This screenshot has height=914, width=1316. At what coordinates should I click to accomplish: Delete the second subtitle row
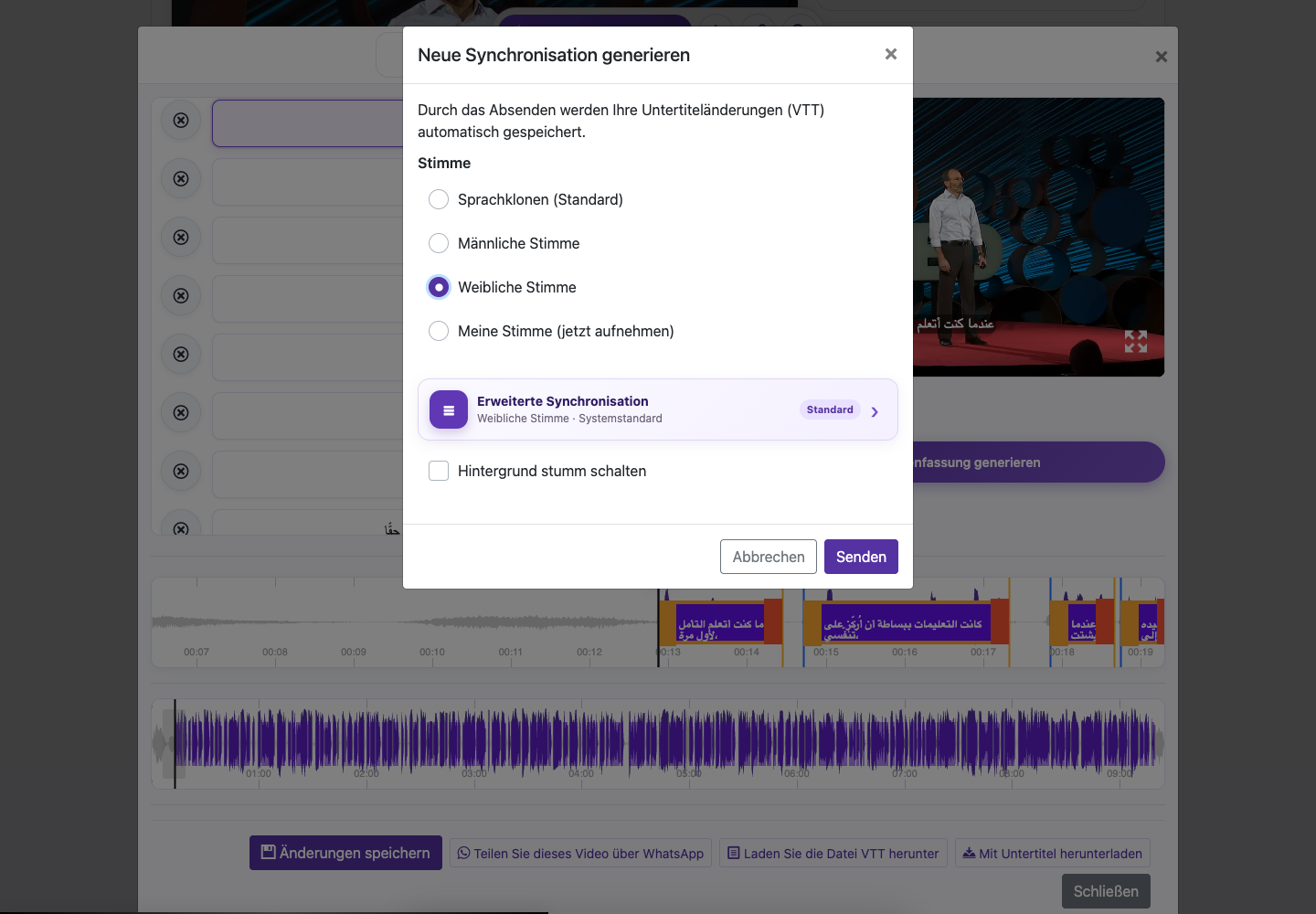click(x=181, y=178)
